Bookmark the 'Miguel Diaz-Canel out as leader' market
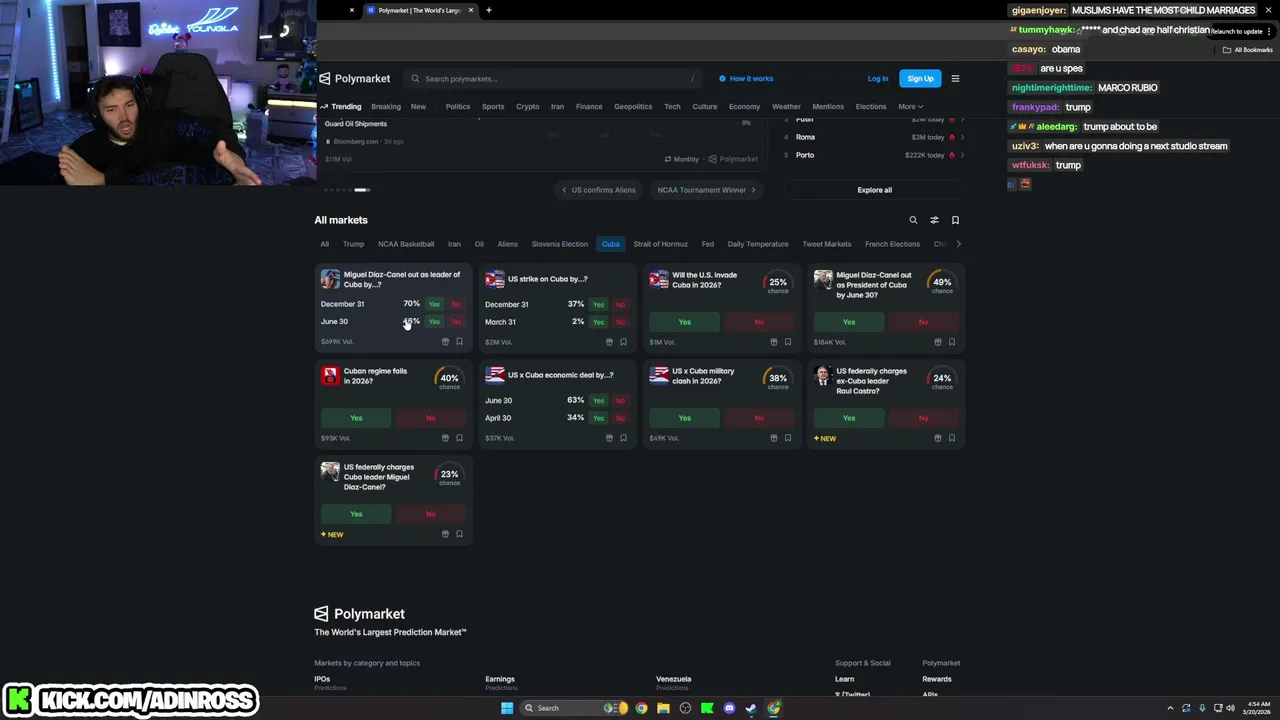This screenshot has height=720, width=1280. [459, 342]
